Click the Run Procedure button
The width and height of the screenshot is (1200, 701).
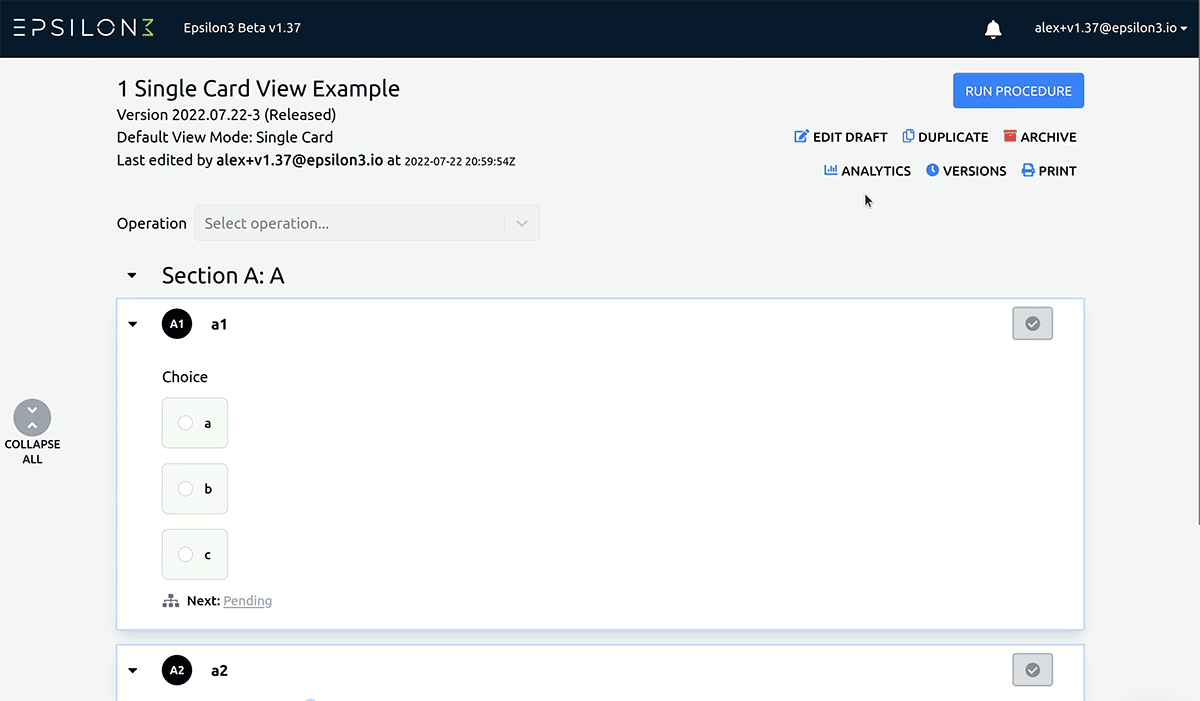click(1018, 90)
